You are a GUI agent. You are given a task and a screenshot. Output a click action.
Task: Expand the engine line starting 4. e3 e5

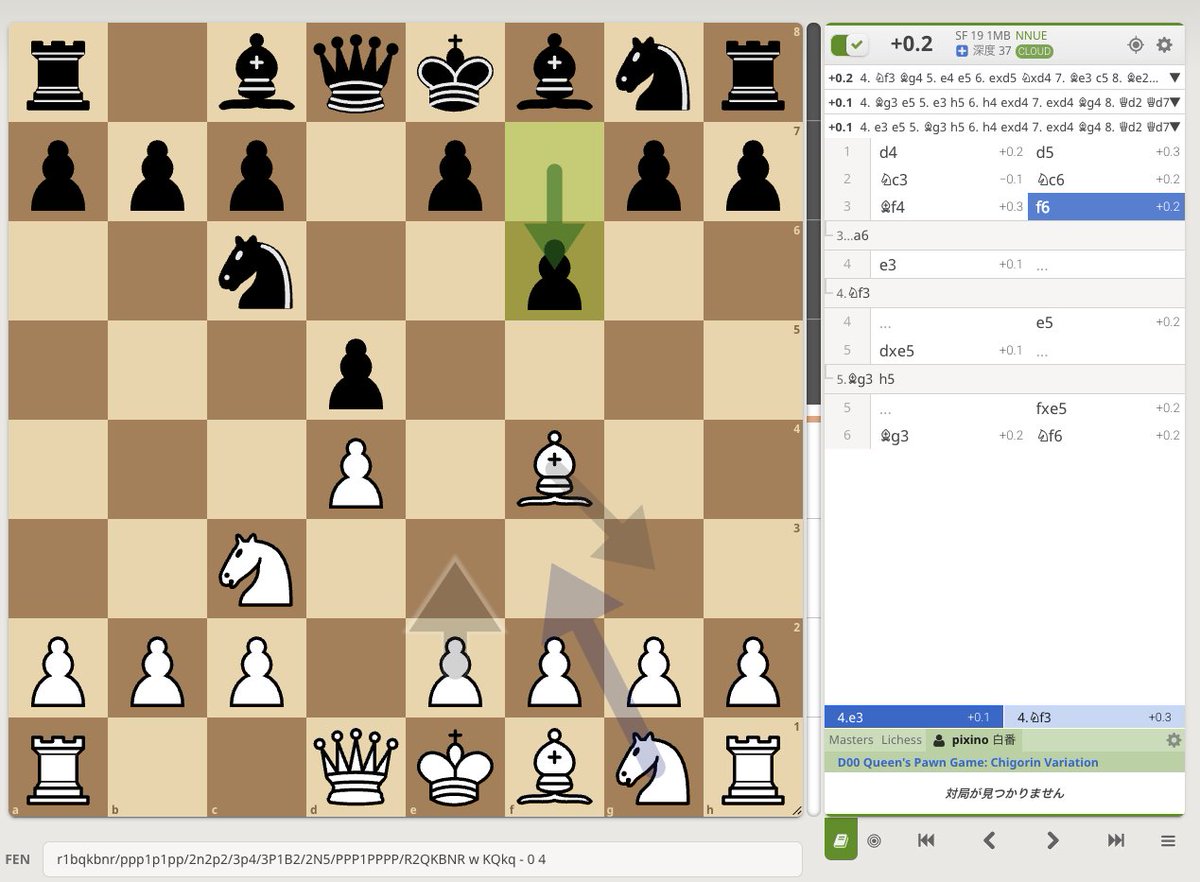click(x=1175, y=127)
